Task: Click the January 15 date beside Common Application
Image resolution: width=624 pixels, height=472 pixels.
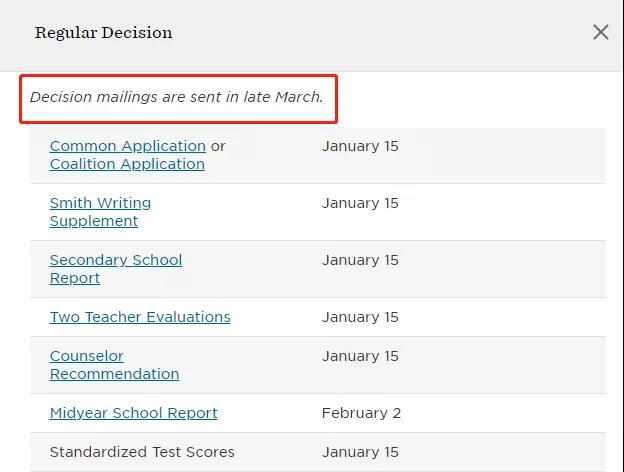Action: [360, 146]
